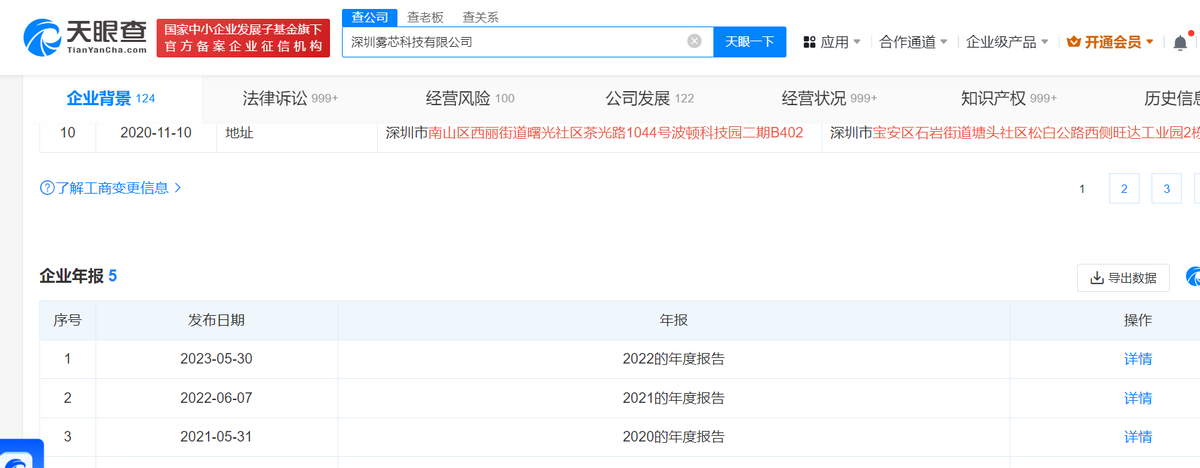Viewport: 1200px width, 468px height.
Task: Click the 应用 grid icon
Action: [809, 42]
